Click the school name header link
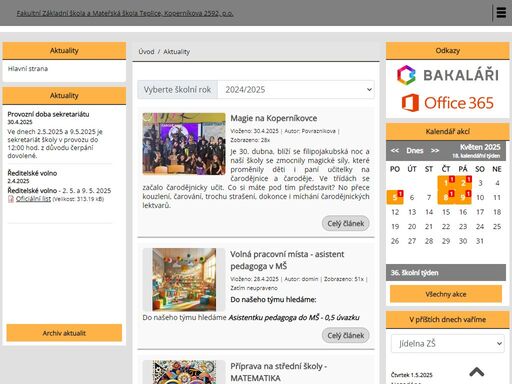 [x=125, y=13]
